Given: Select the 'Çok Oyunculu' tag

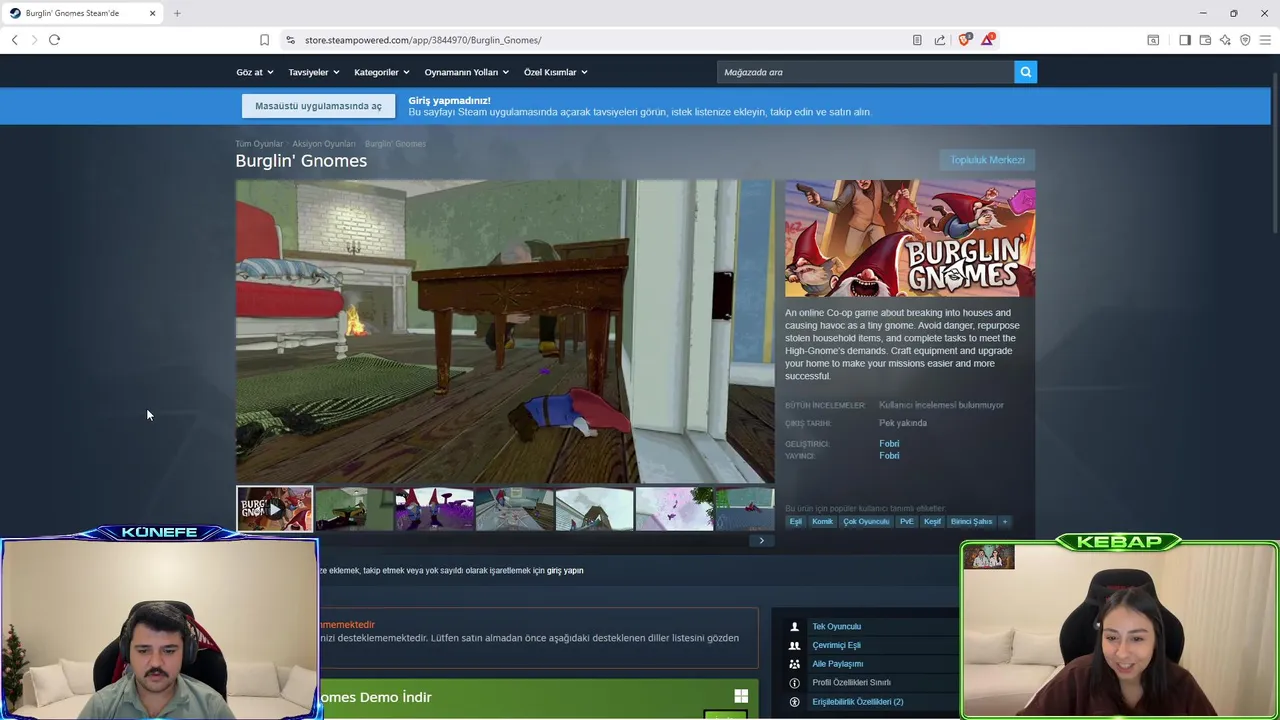Looking at the screenshot, I should [x=866, y=521].
